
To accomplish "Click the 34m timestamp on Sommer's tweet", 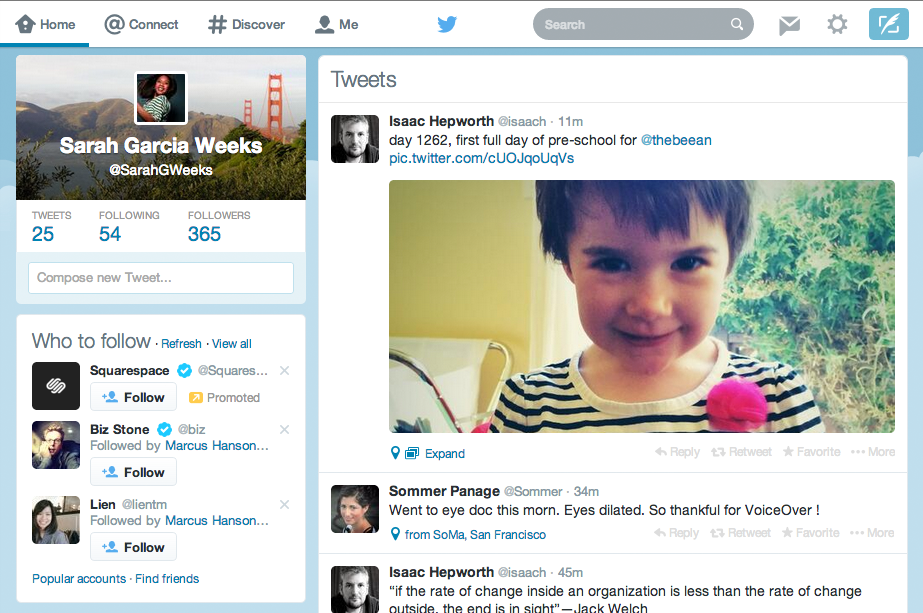I will tap(586, 492).
